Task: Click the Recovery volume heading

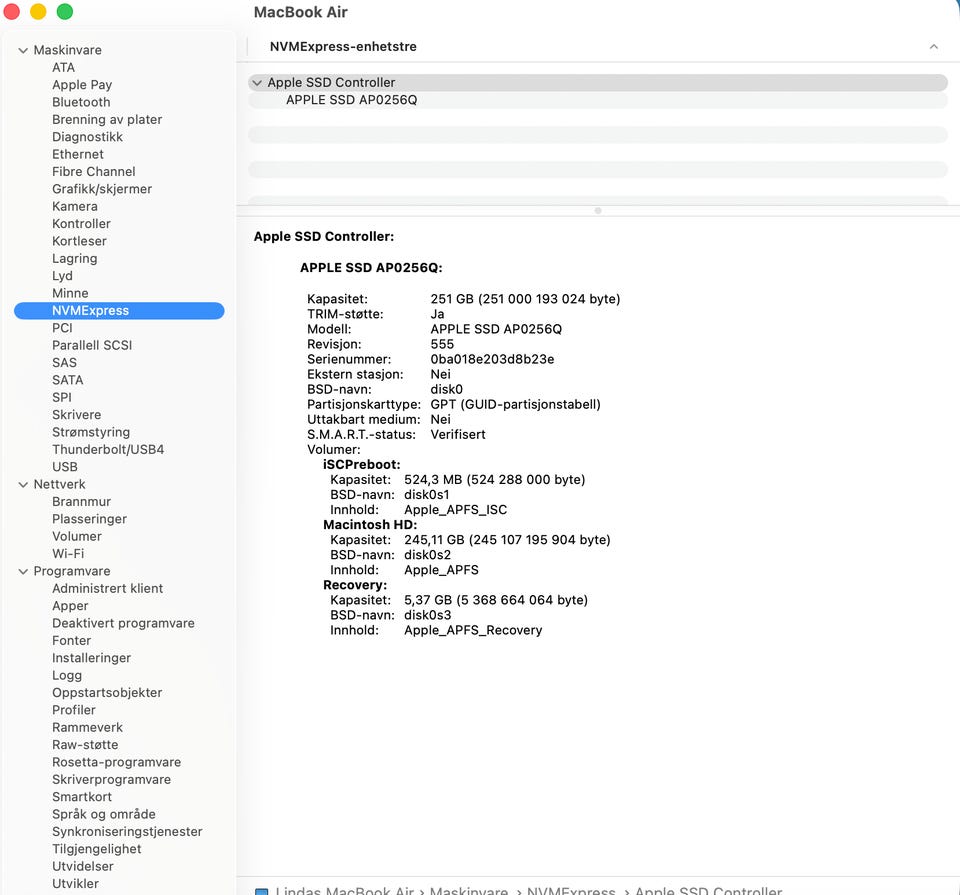Action: pyautogui.click(x=355, y=585)
